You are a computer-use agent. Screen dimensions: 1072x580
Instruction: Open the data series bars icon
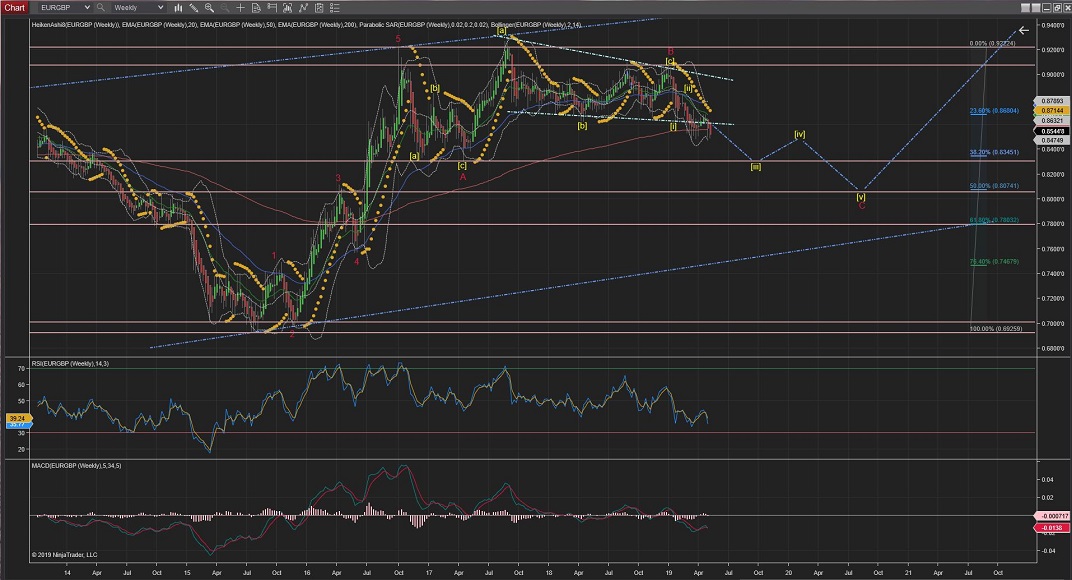click(x=287, y=8)
